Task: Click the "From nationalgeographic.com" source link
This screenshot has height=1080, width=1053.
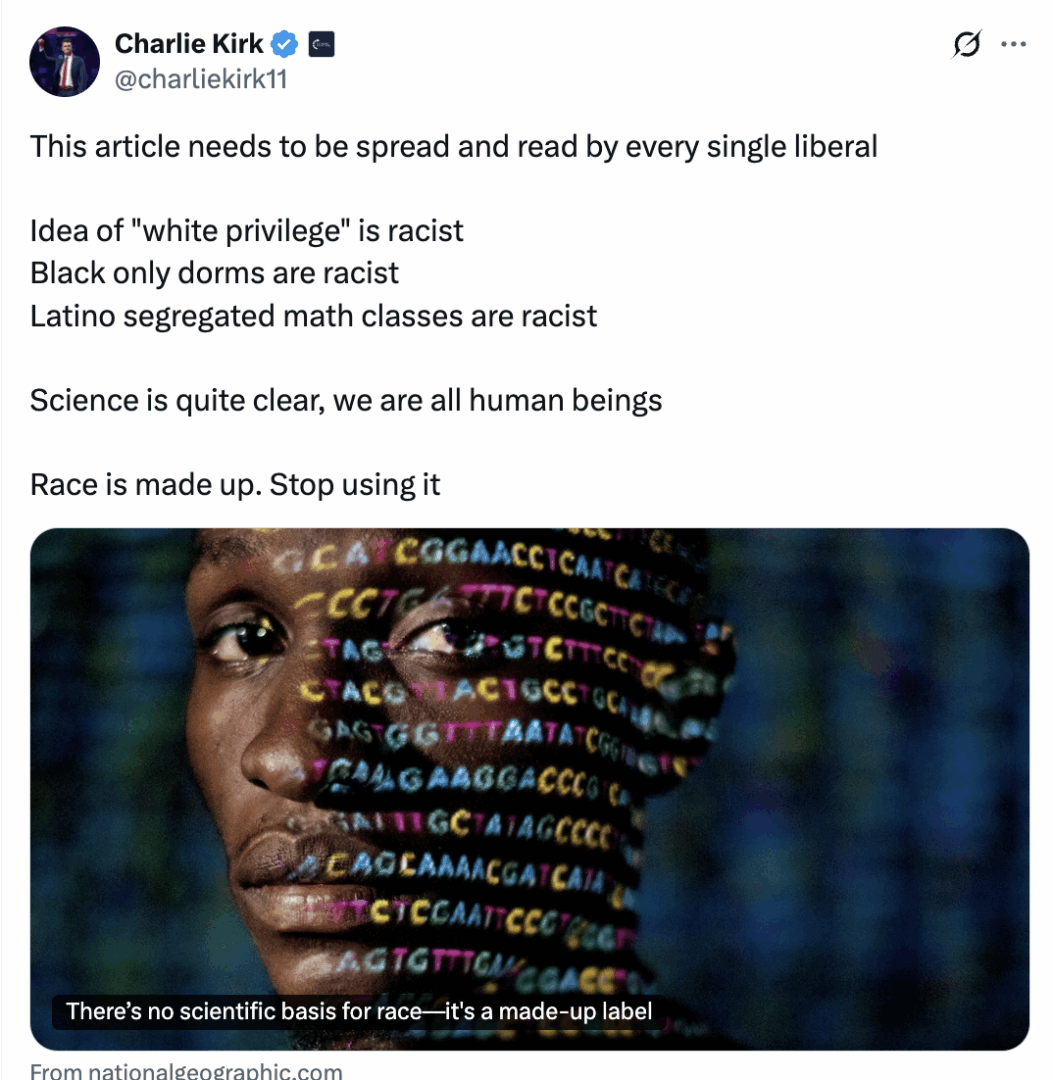Action: click(186, 1071)
